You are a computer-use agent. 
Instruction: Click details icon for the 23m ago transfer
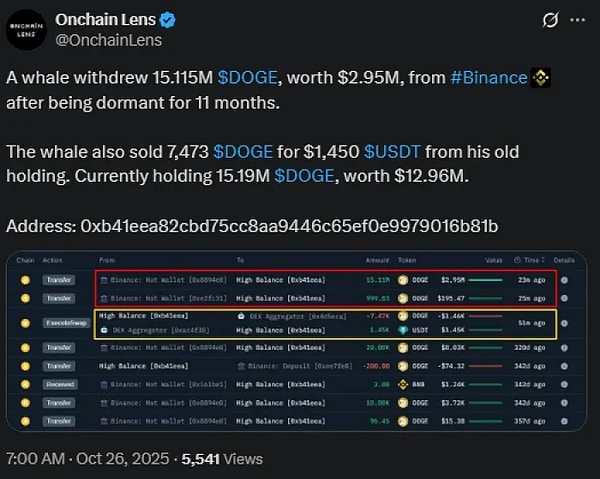(x=566, y=282)
